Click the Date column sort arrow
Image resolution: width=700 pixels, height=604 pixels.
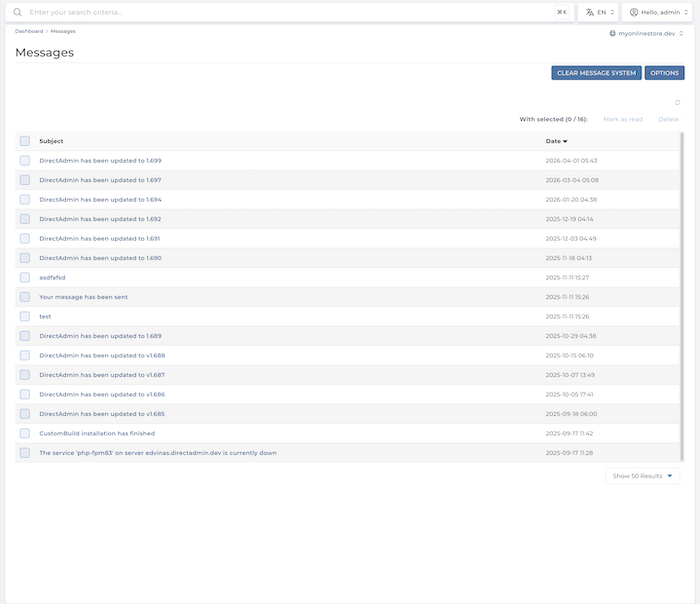click(x=565, y=141)
